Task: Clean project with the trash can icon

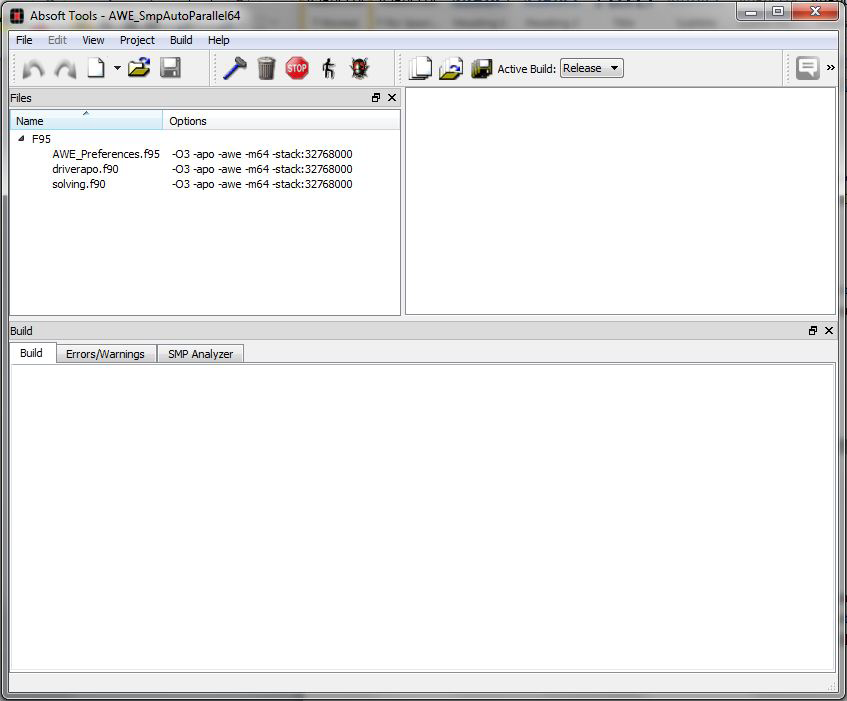Action: [266, 69]
